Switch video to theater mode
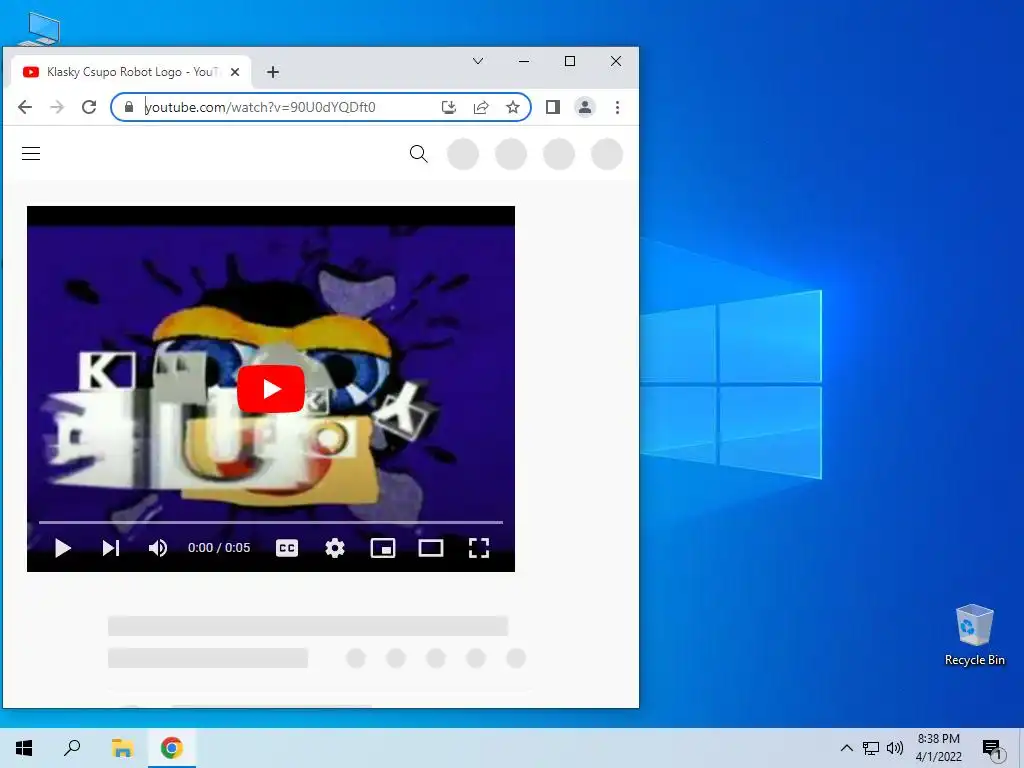Viewport: 1024px width, 768px height. click(430, 548)
